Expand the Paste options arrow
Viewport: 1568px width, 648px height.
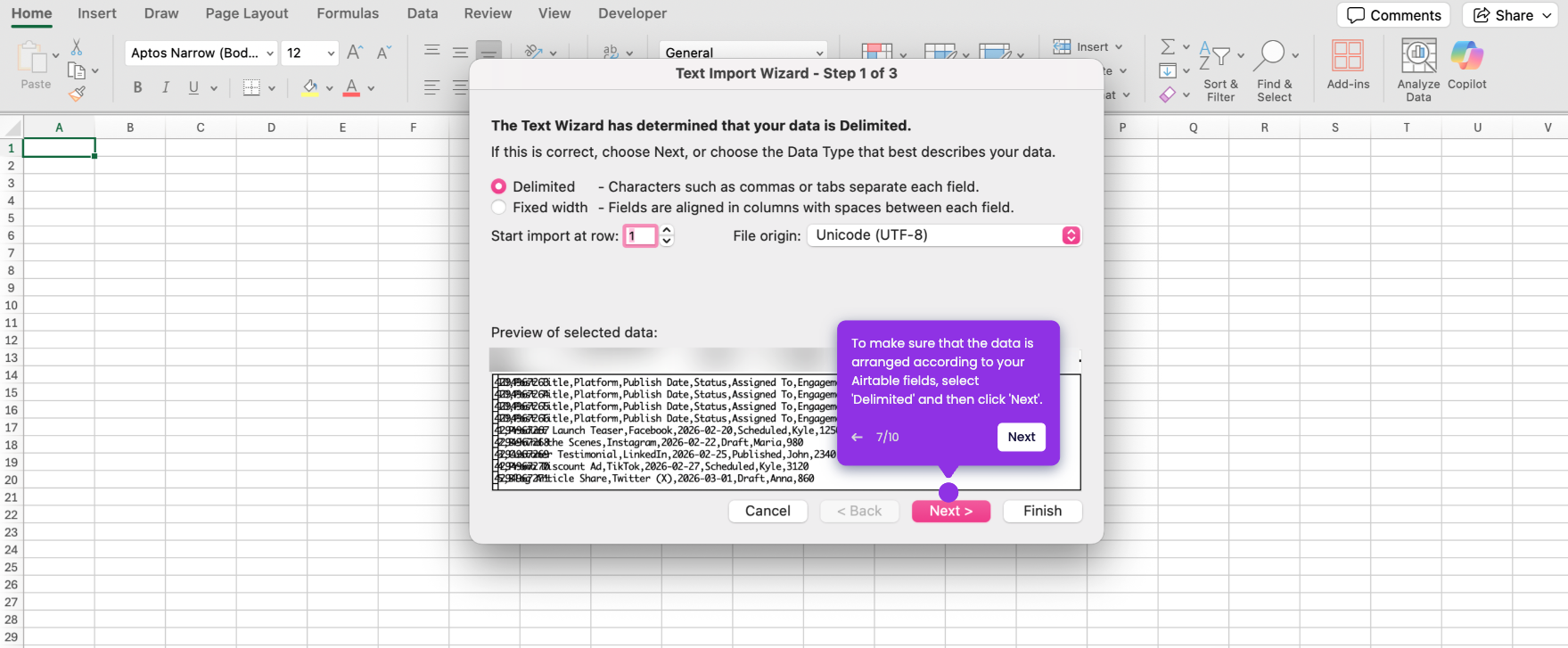pyautogui.click(x=55, y=55)
